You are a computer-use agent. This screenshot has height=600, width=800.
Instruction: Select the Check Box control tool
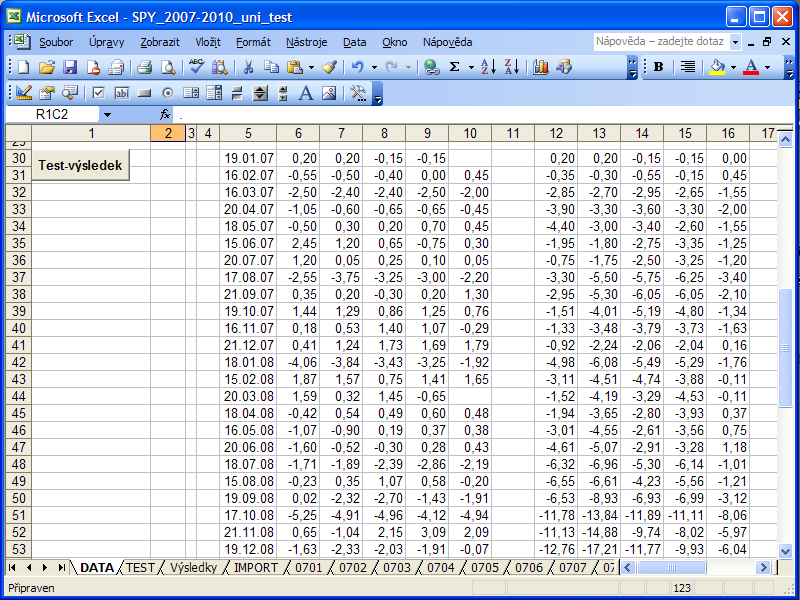tap(98, 93)
